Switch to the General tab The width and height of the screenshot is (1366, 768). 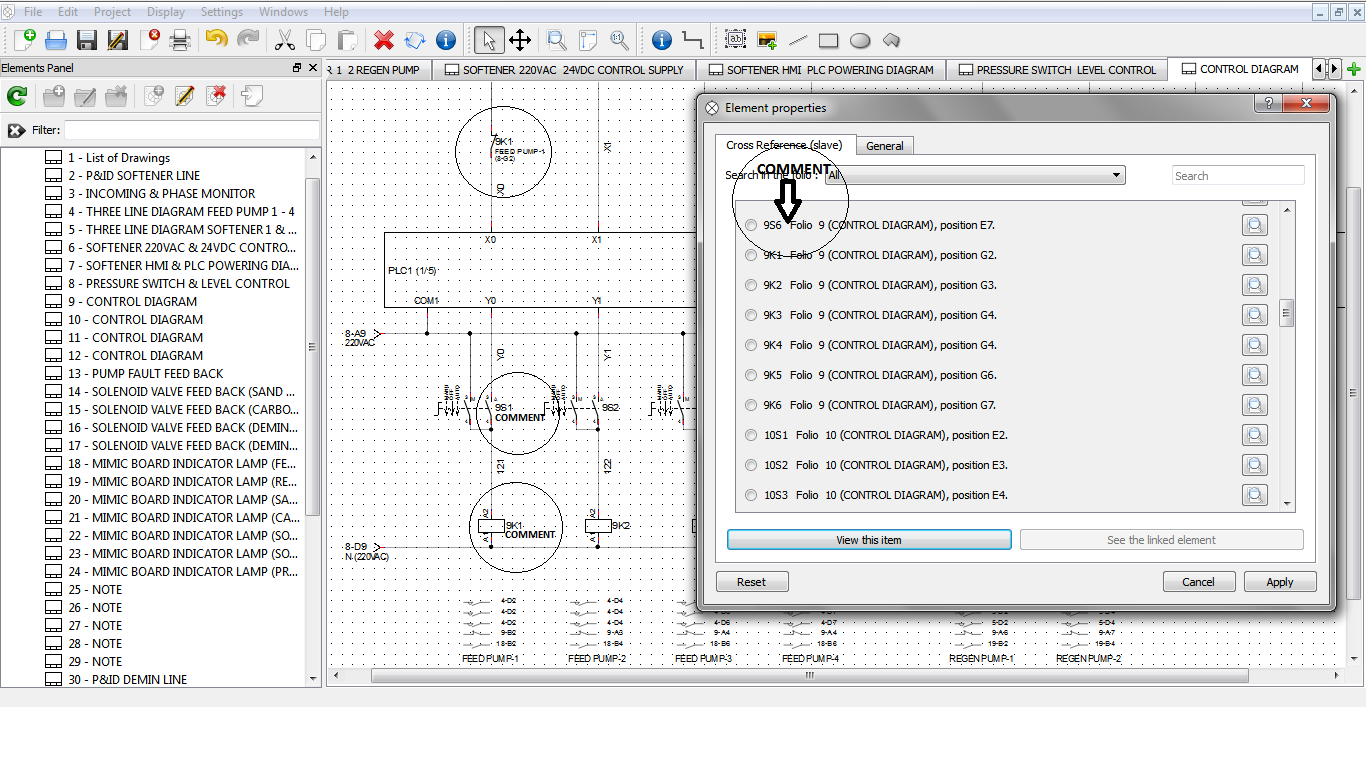pyautogui.click(x=884, y=146)
